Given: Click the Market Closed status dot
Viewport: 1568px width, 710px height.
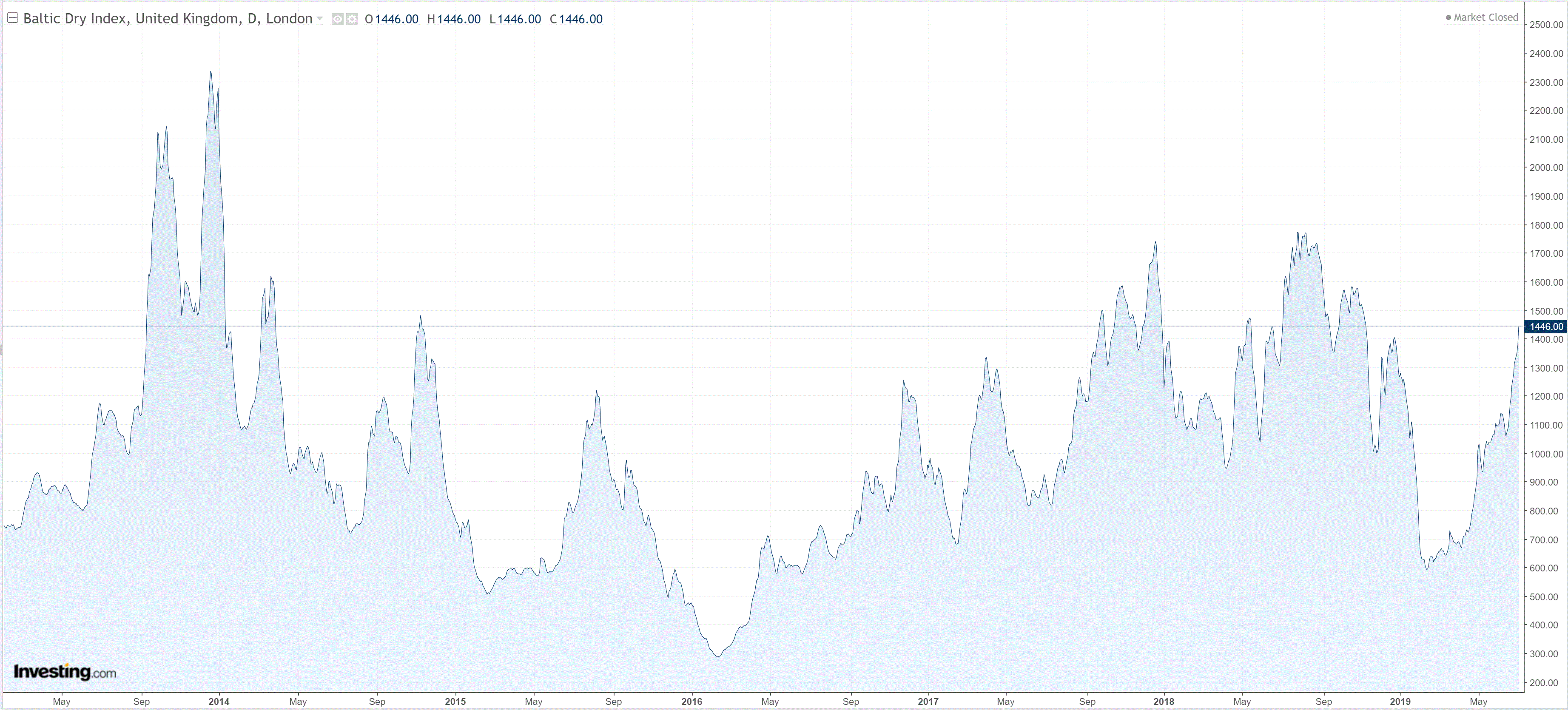Looking at the screenshot, I should 1448,17.
